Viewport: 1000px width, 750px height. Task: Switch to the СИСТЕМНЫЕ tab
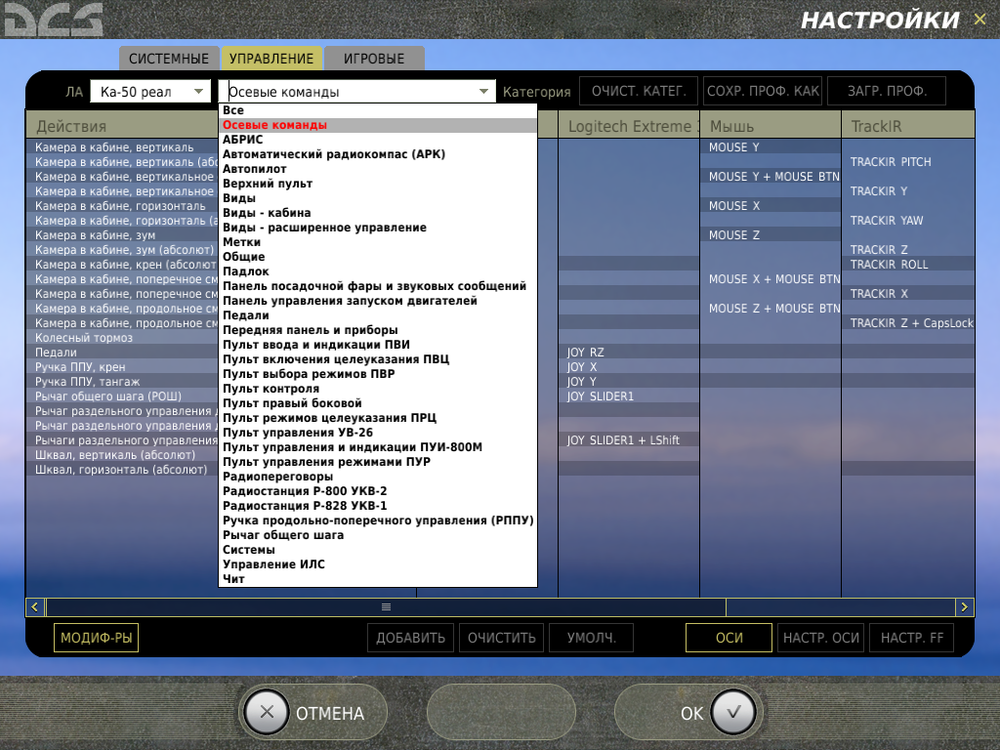coord(168,58)
